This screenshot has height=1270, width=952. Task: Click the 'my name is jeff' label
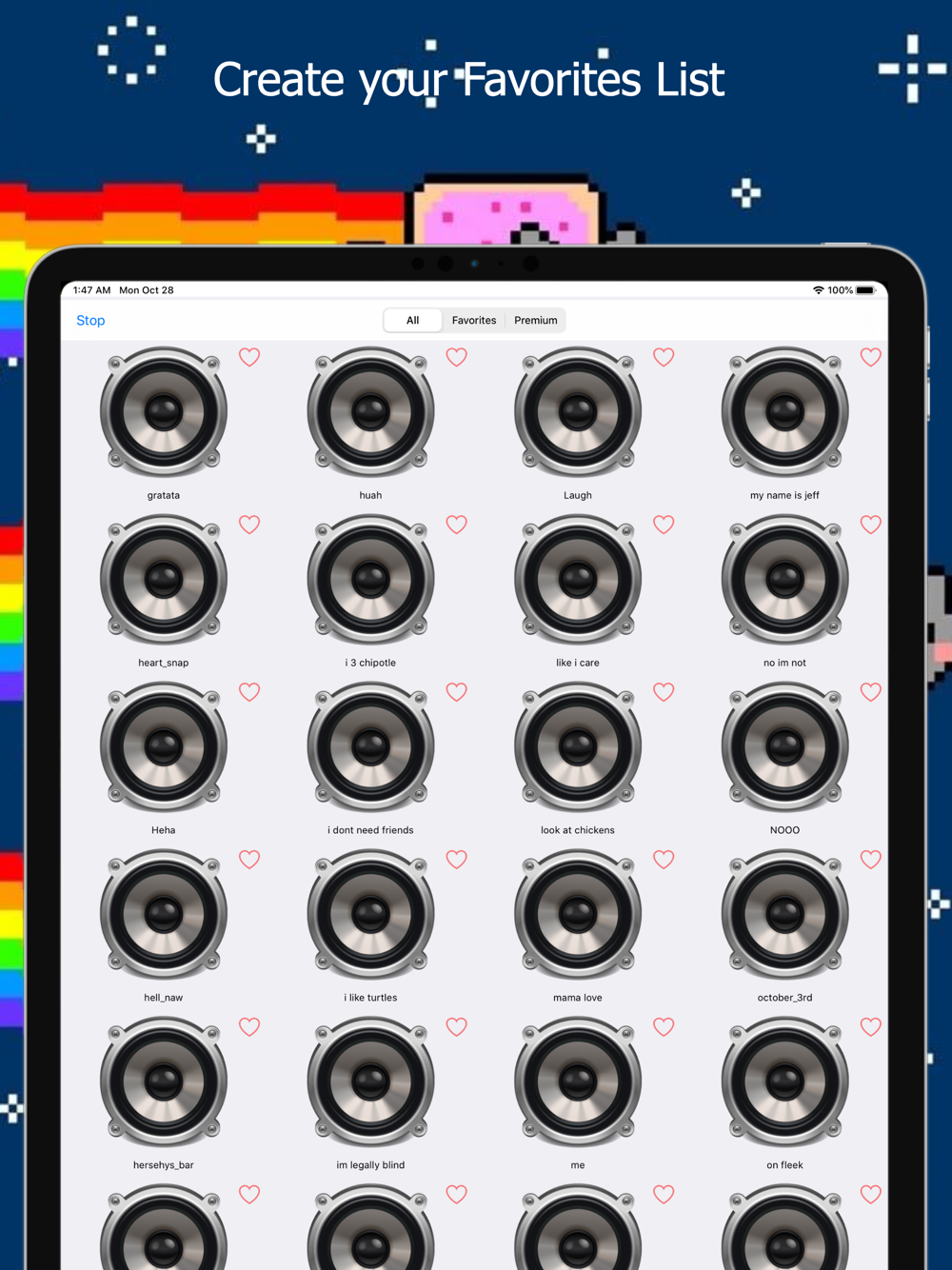click(x=784, y=495)
